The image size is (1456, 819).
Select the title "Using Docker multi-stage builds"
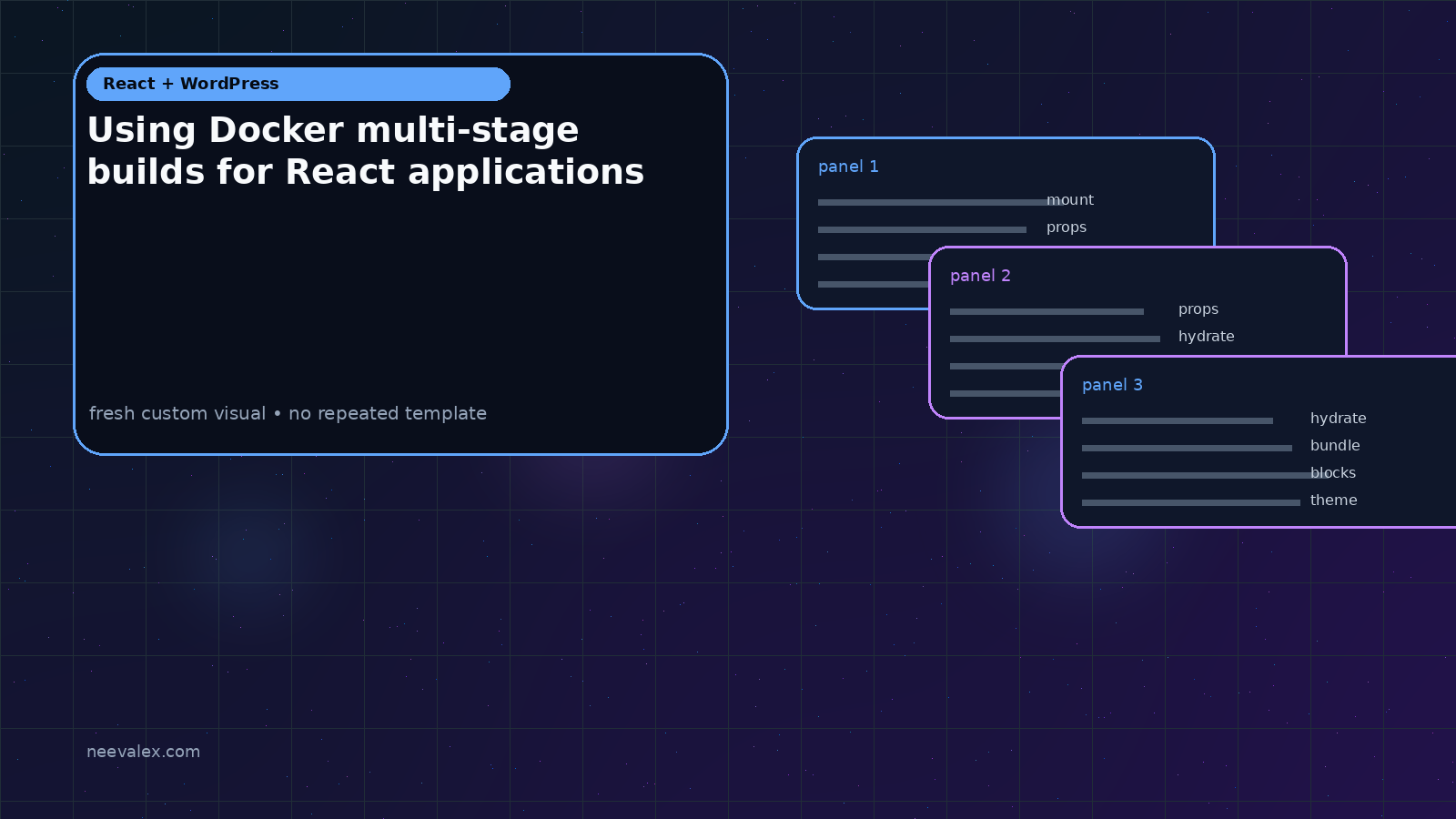pos(366,150)
